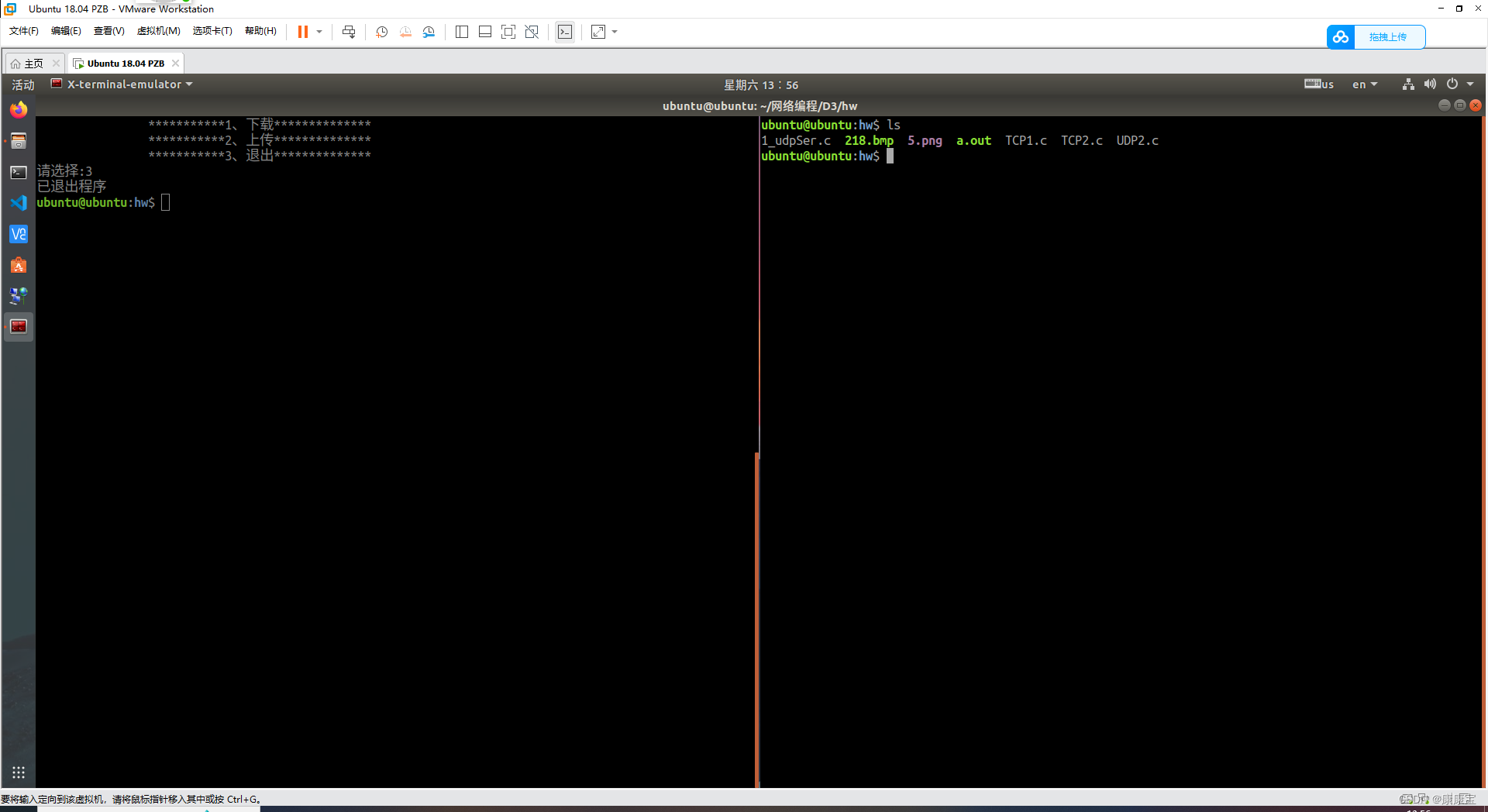Open the 帮助(H) menu
The height and width of the screenshot is (812, 1488).
[260, 31]
